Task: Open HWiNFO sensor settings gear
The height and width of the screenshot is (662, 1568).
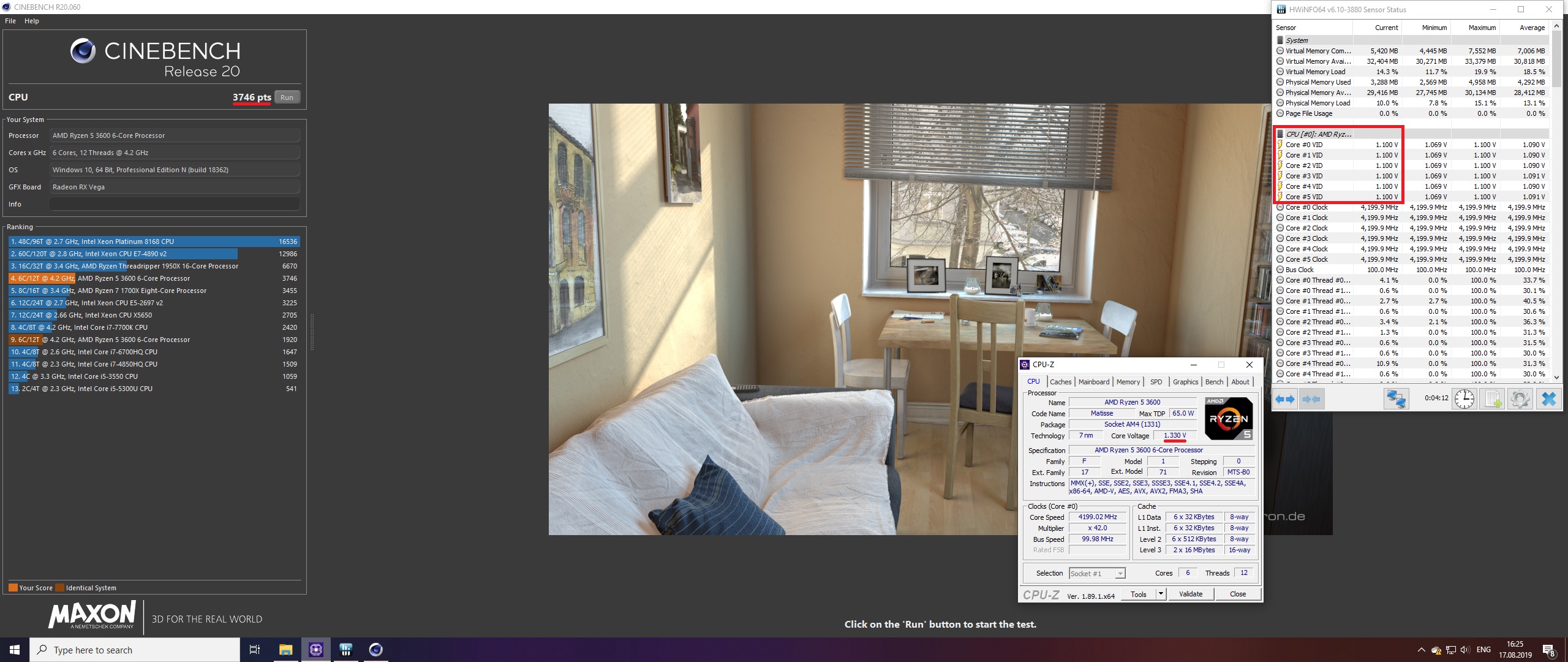Action: tap(1520, 399)
